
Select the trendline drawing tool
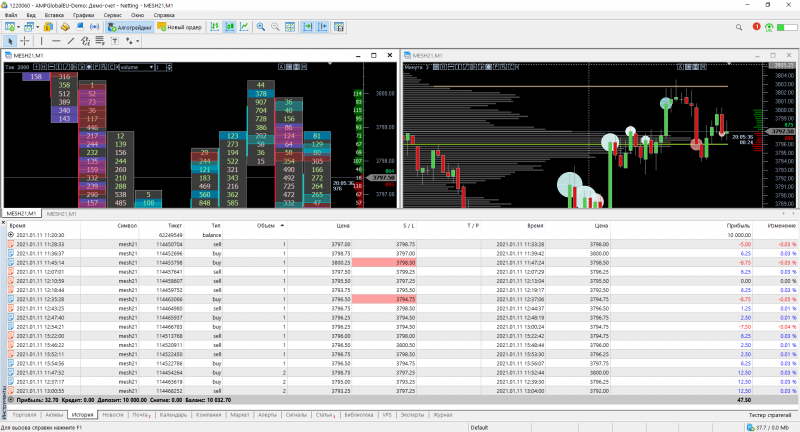70,41
